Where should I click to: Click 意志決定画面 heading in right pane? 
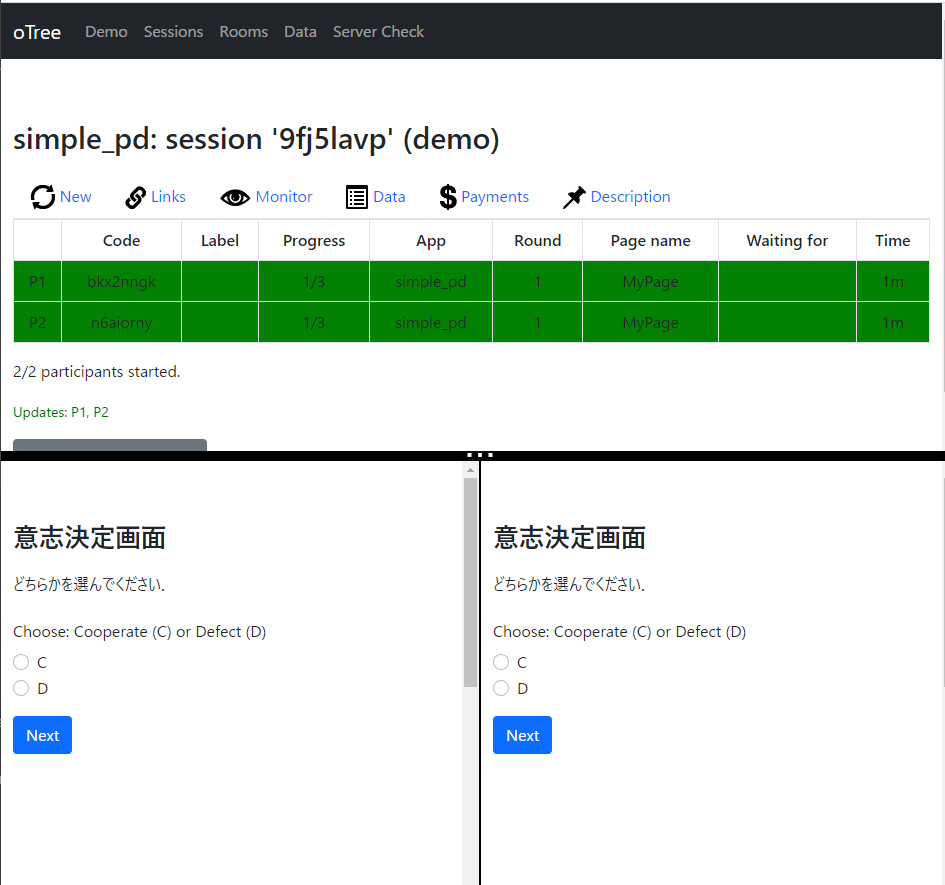[x=569, y=537]
